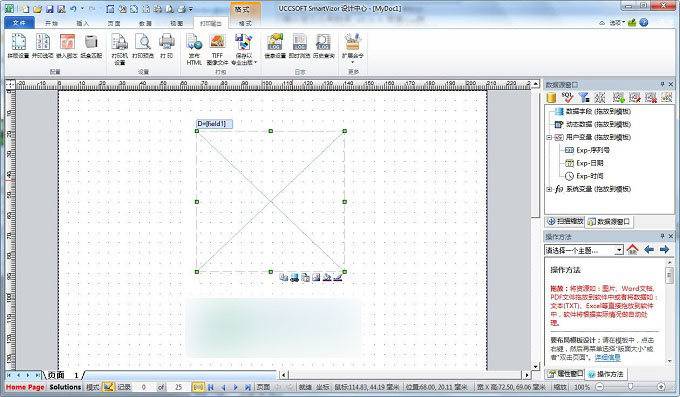Click the Home Page link in status bar
The image size is (680, 397).
25,387
